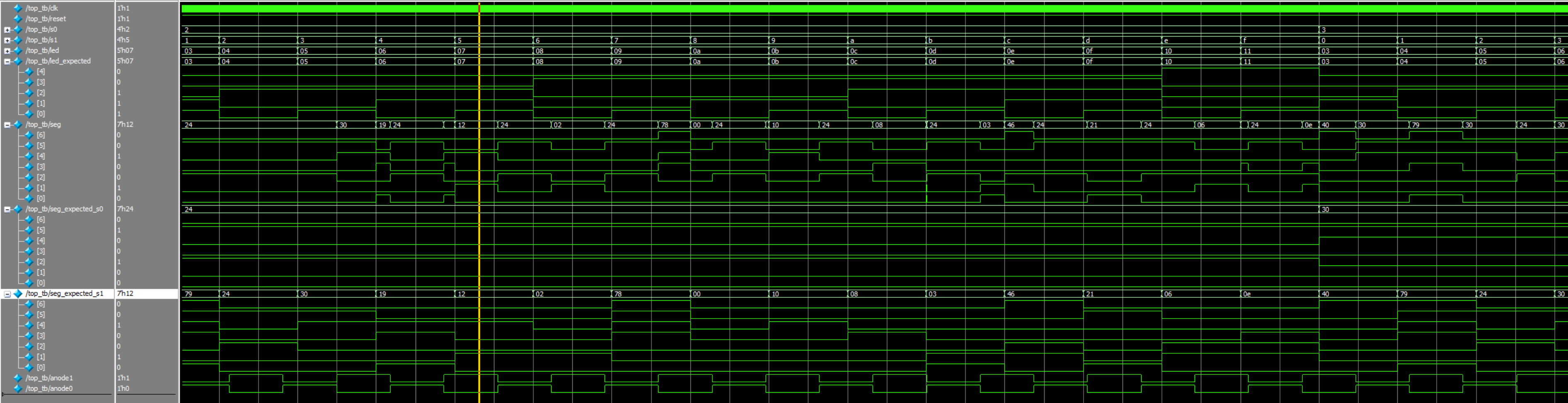Screen dimensions: 1568x403
Task: Select the /top_tb/seg_expected_s0 signal name
Action: (67, 209)
